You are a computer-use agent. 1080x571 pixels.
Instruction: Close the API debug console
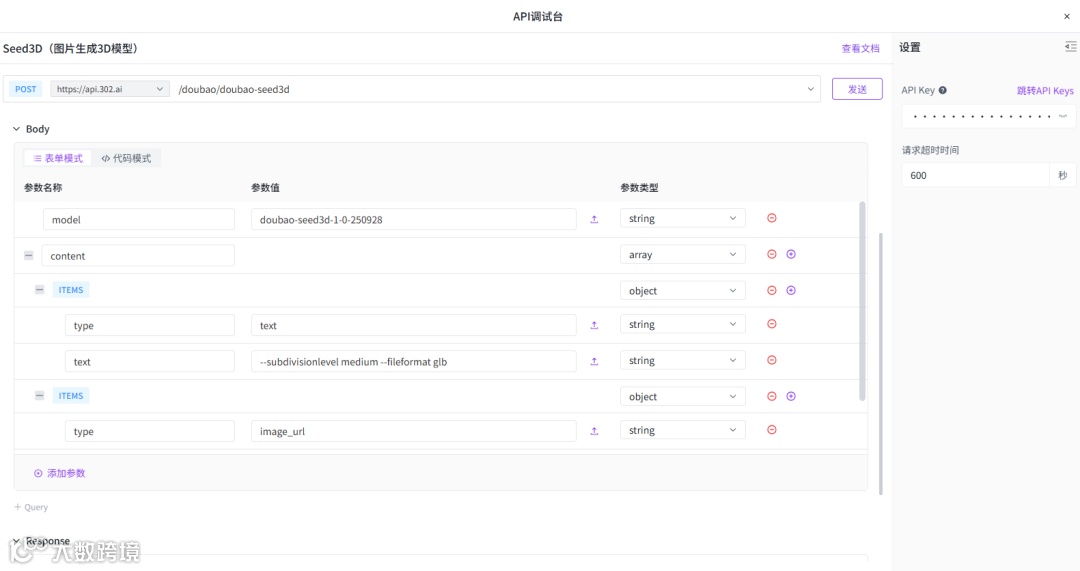coord(1066,17)
